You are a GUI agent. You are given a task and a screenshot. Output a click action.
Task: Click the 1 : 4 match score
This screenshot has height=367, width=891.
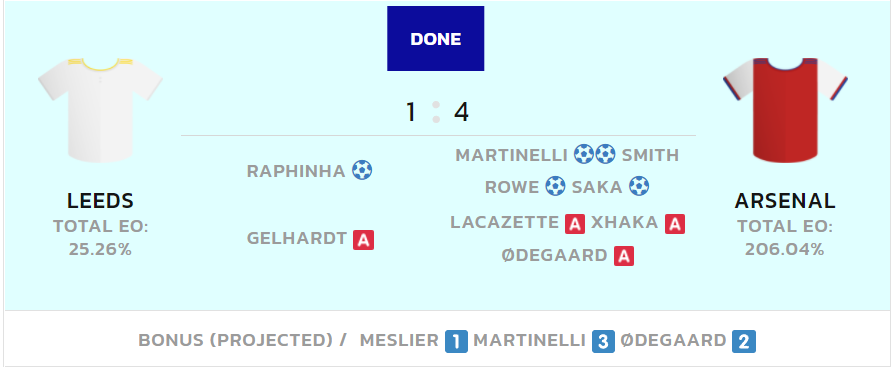(436, 112)
